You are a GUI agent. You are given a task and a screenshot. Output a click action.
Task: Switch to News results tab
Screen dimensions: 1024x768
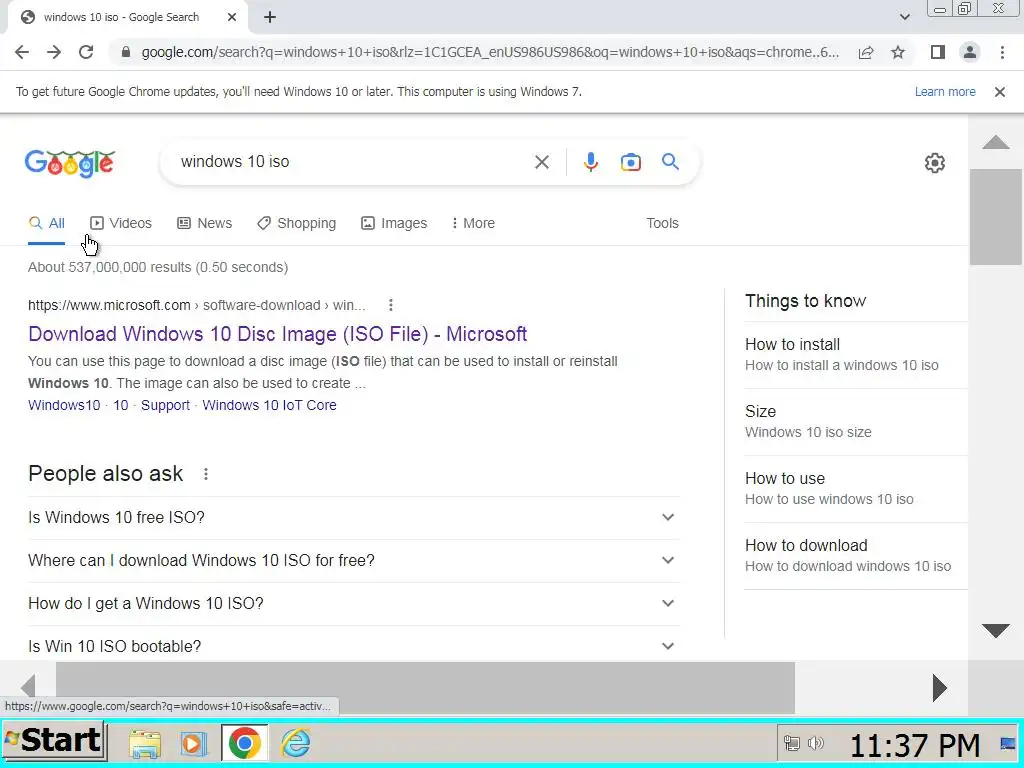(204, 223)
